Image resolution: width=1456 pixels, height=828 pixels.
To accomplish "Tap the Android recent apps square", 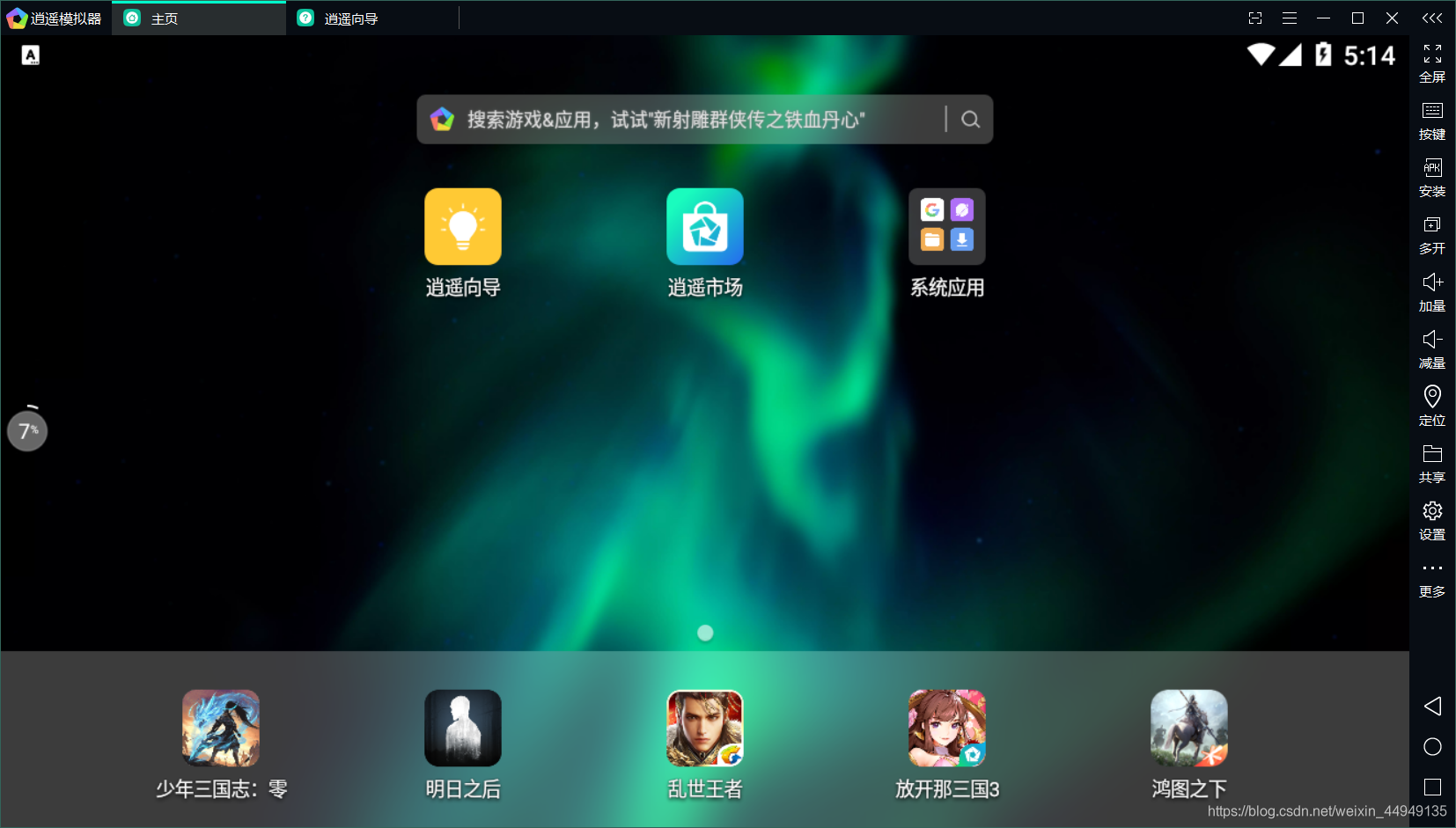I will 1432,787.
